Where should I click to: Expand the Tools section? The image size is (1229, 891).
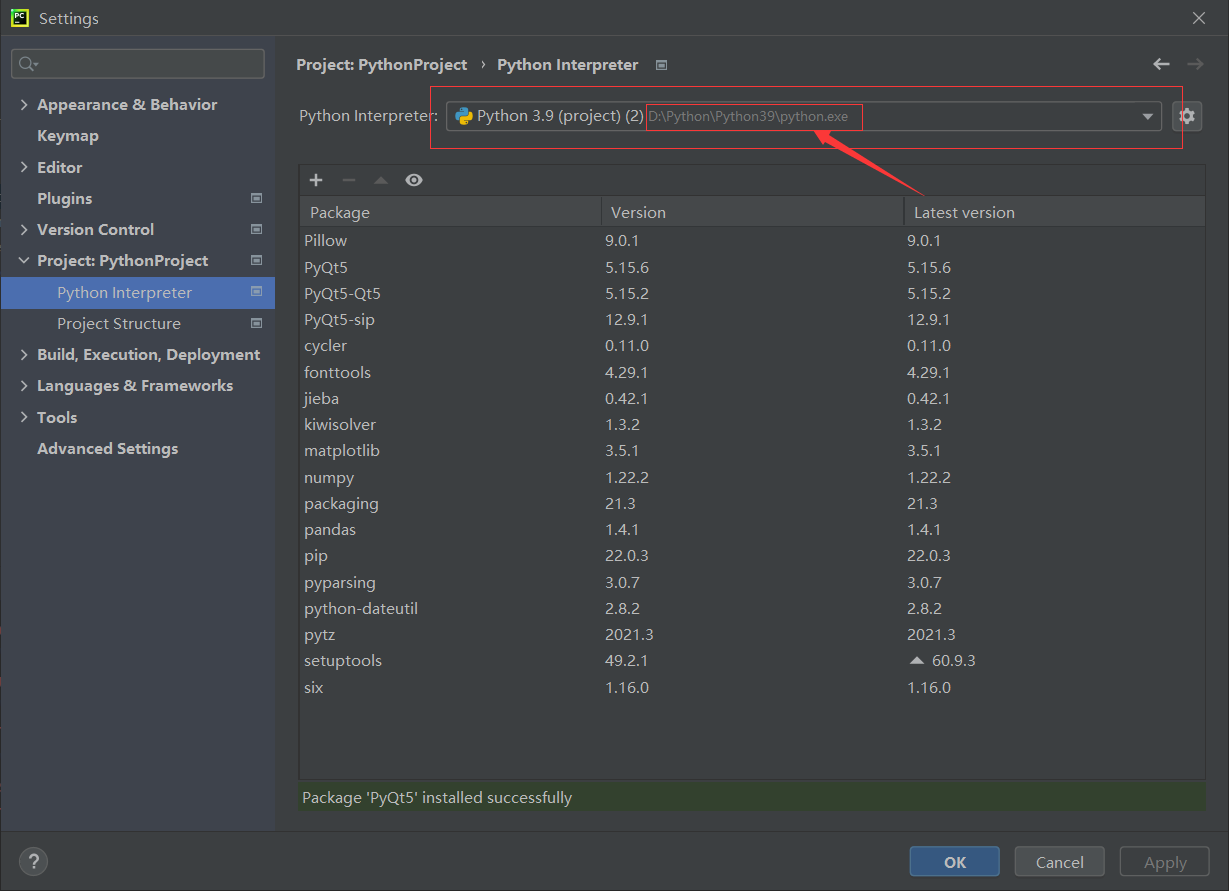click(x=24, y=417)
